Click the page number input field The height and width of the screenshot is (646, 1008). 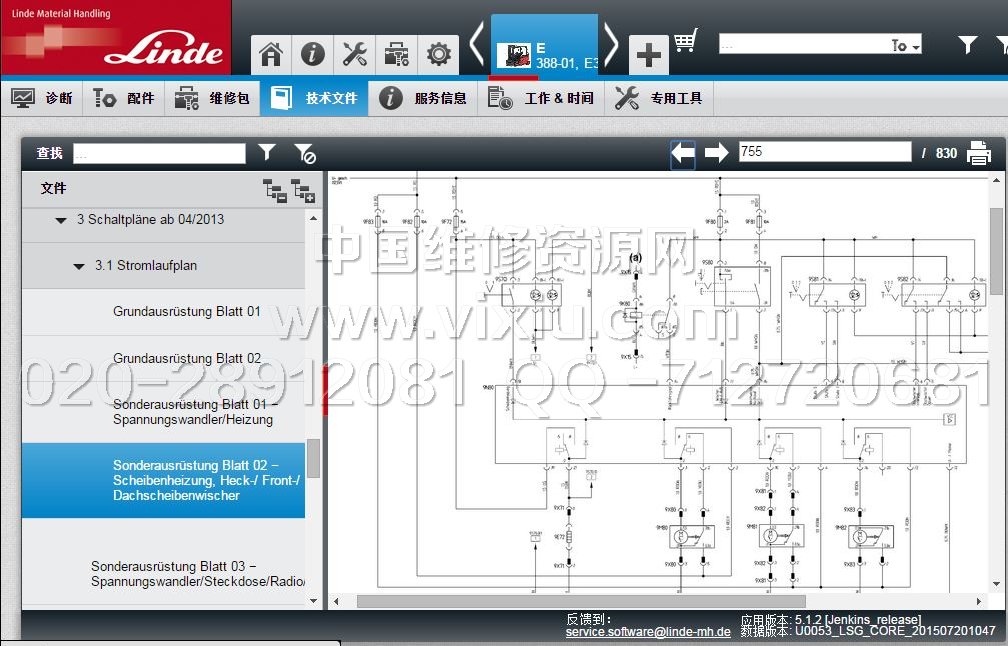coord(824,152)
